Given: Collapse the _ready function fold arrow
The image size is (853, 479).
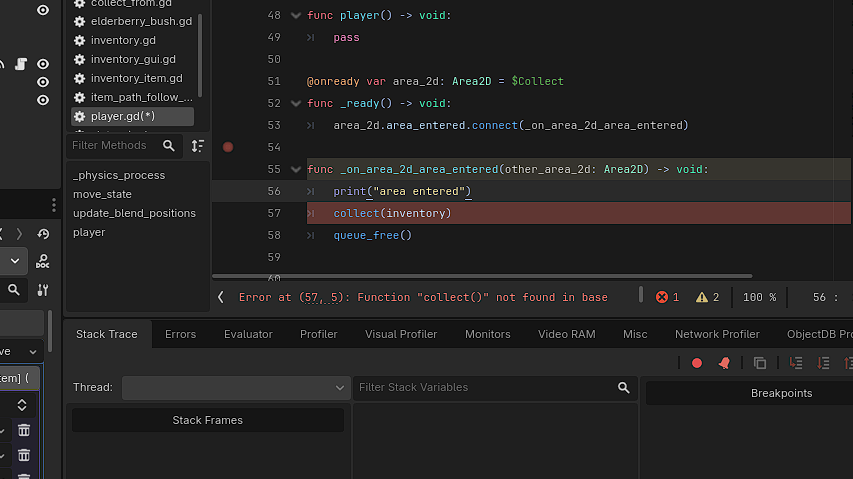Looking at the screenshot, I should 295,104.
